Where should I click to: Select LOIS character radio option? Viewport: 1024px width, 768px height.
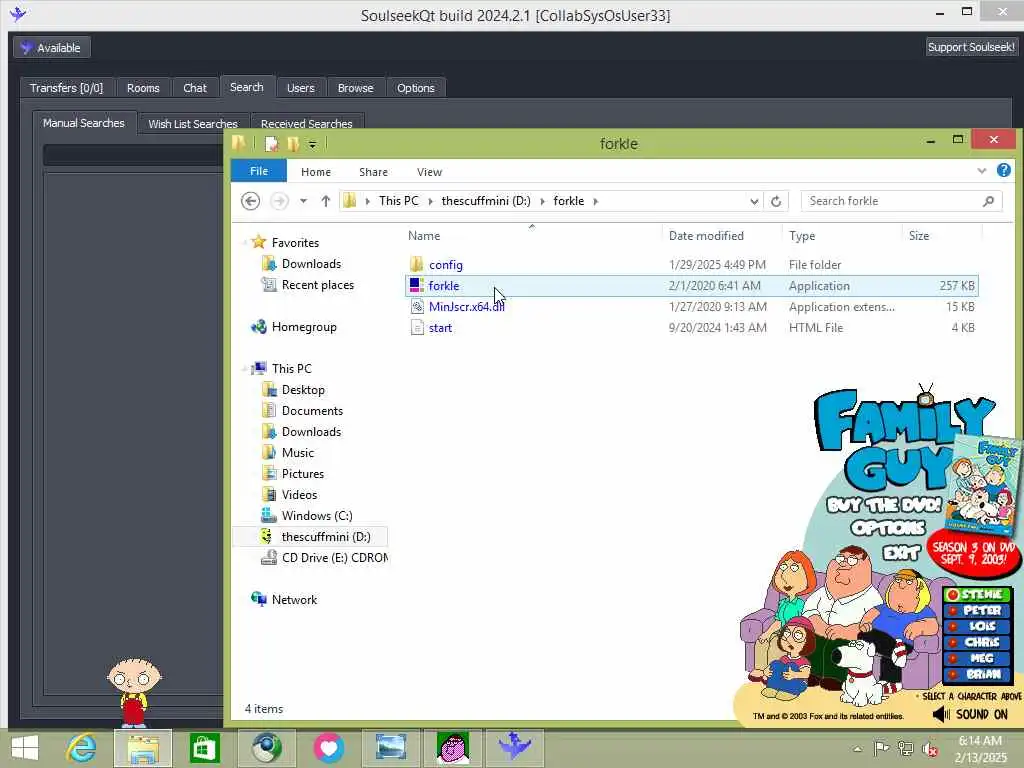point(977,626)
